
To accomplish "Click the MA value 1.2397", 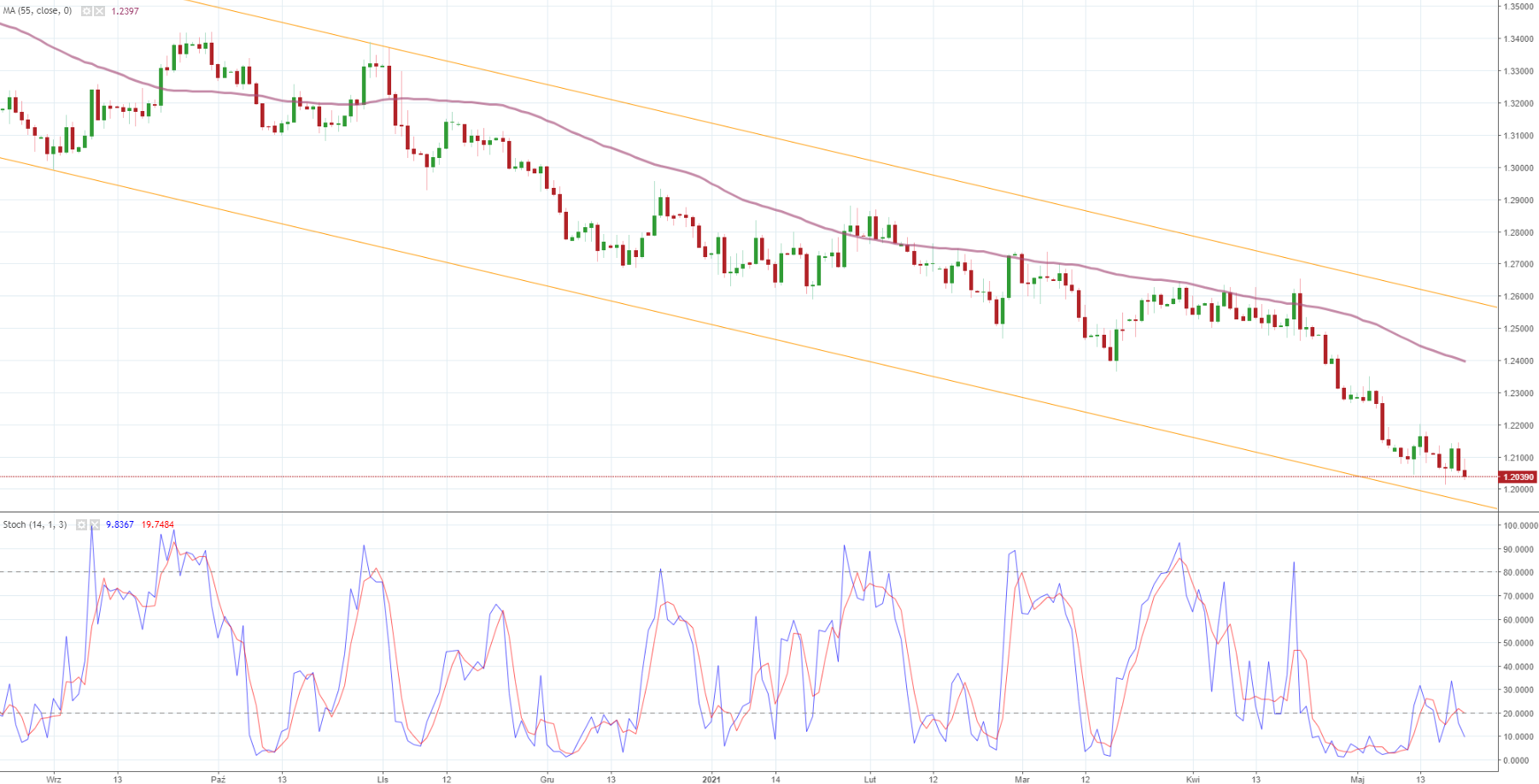I will pyautogui.click(x=125, y=11).
